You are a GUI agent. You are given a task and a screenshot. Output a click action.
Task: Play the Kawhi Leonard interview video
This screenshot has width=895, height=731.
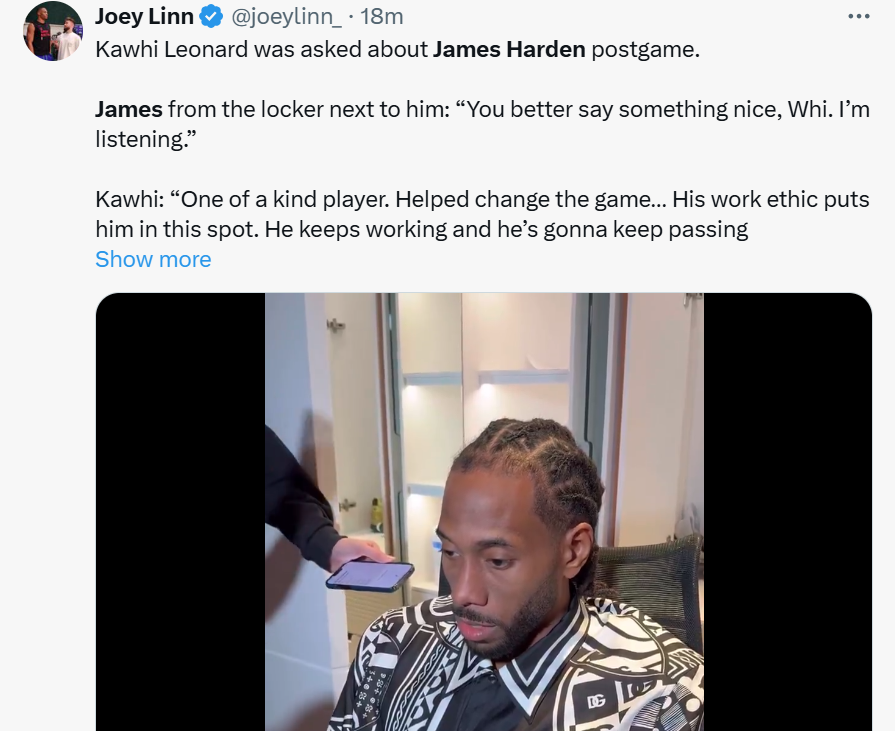pyautogui.click(x=483, y=511)
